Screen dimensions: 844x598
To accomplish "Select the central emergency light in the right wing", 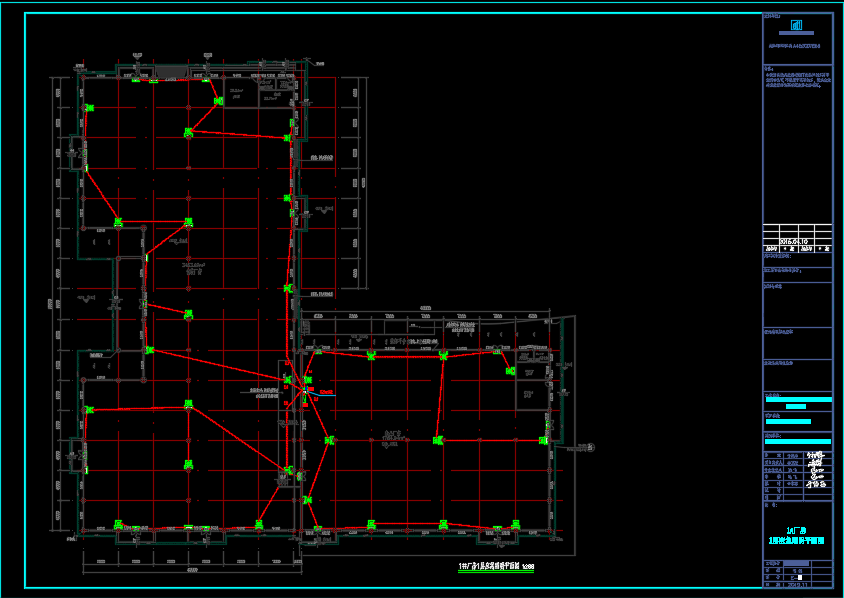I will [437, 440].
